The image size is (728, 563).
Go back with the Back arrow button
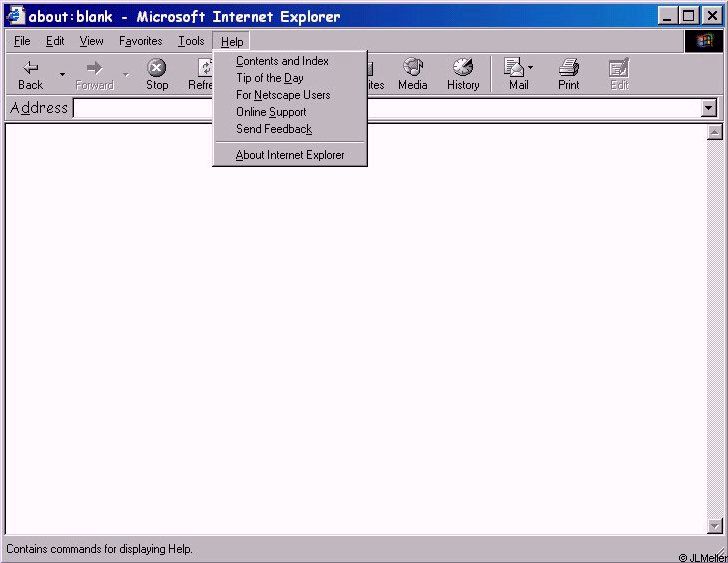[x=31, y=74]
